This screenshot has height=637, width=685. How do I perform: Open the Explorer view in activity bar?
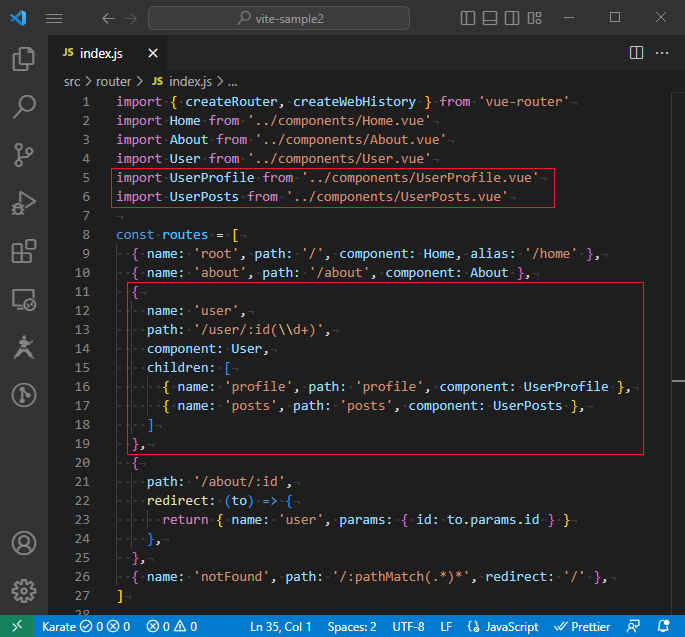click(24, 59)
